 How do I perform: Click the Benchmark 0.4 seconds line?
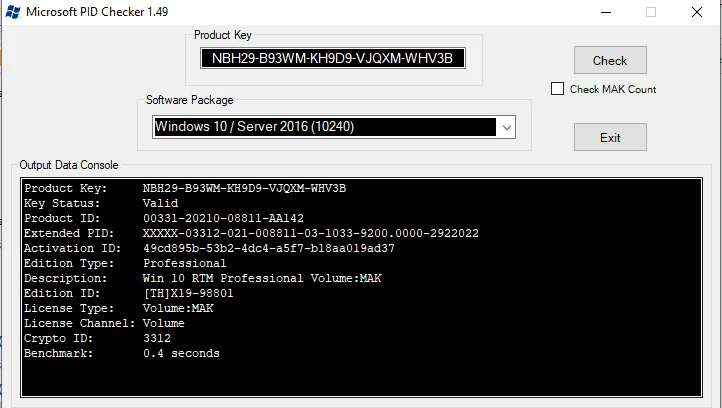coord(122,353)
